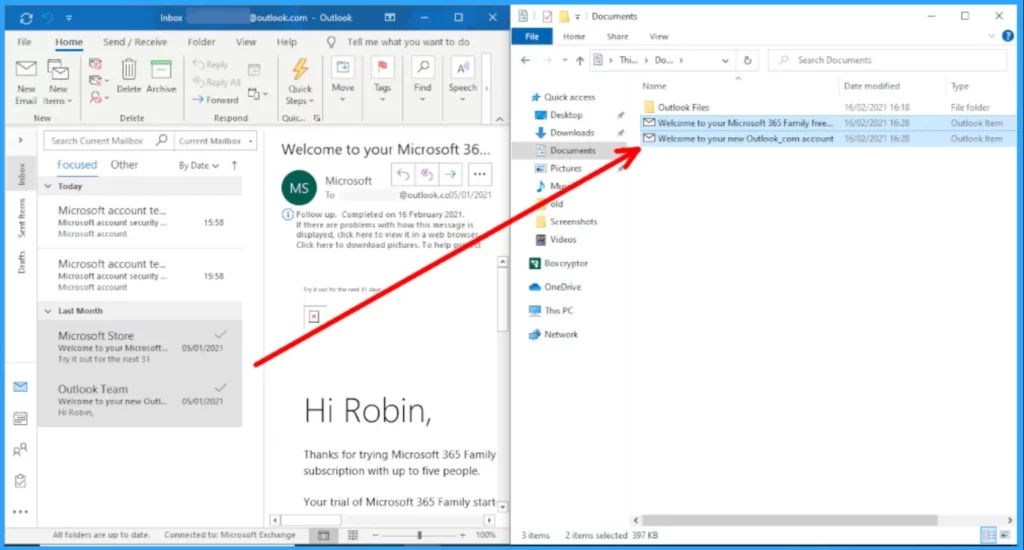Refresh the Documents folder
The height and width of the screenshot is (550, 1024).
[x=747, y=60]
